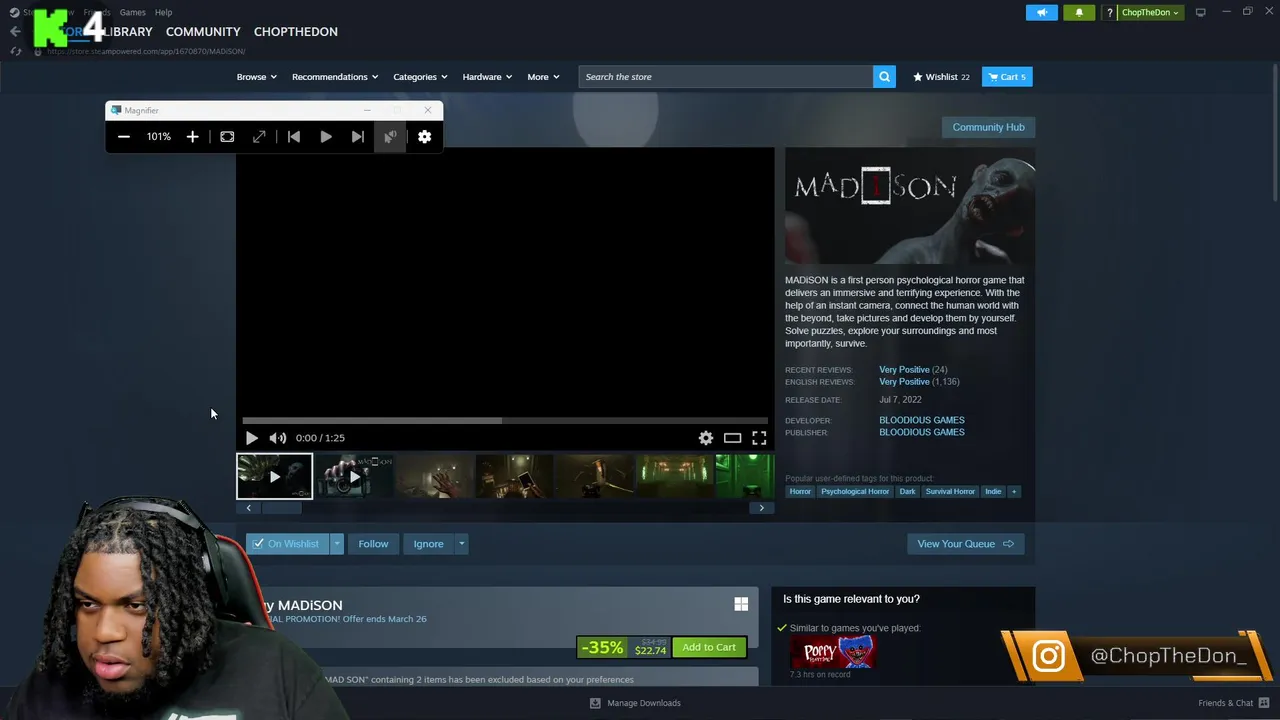Toggle On Wishlist checkbox button

[x=287, y=544]
